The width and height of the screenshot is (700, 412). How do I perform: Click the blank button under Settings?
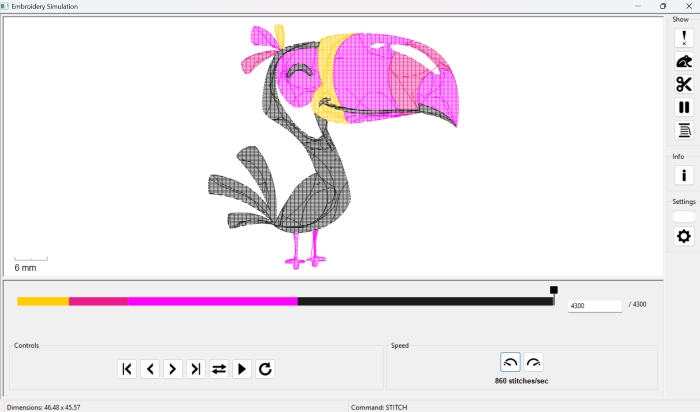684,217
